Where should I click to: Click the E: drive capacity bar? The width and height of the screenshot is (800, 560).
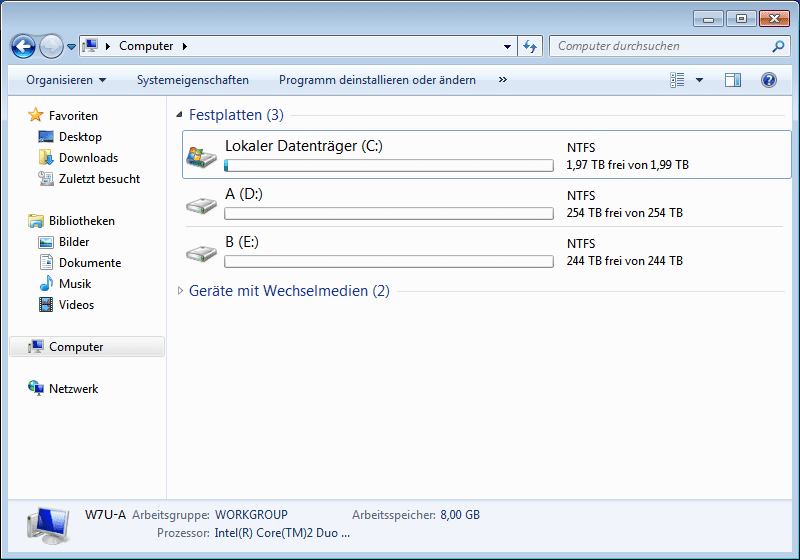pos(389,261)
